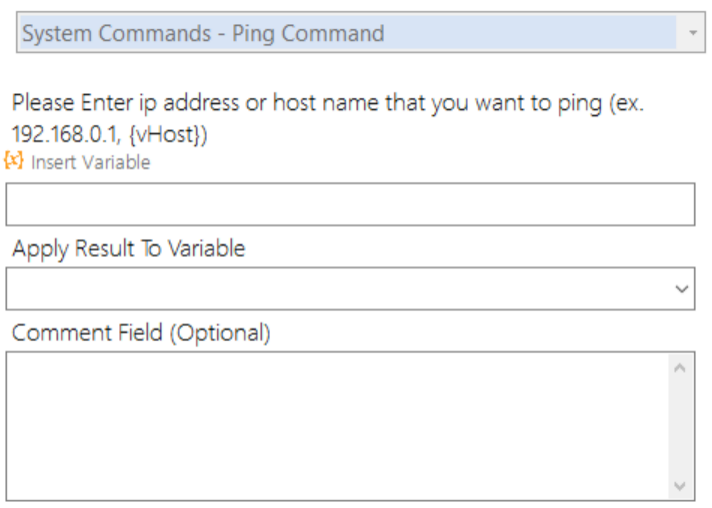The image size is (712, 508).
Task: Click the comment field scrollbar track
Action: 680,427
